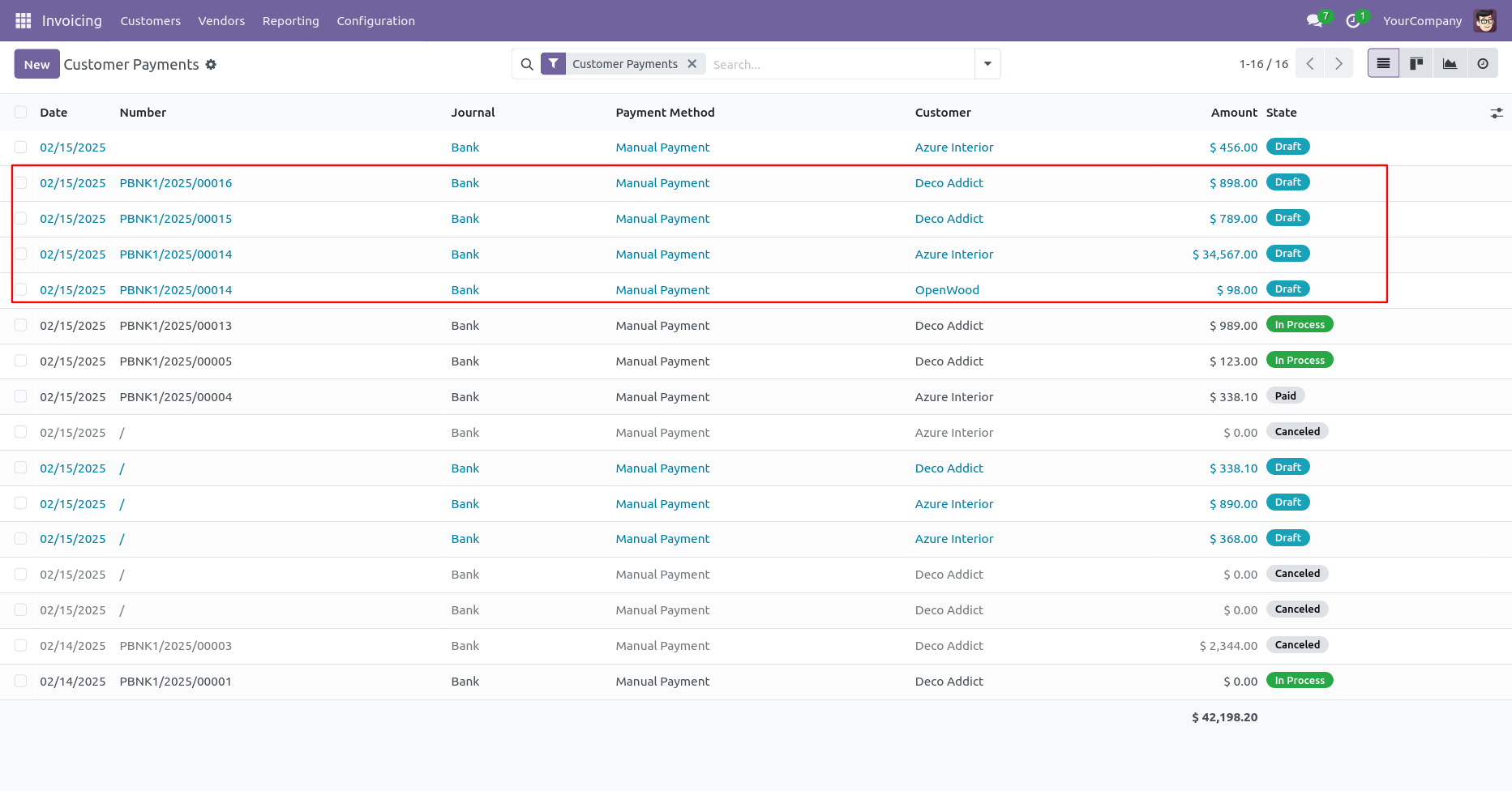Switch to graph view
1512x791 pixels.
pyautogui.click(x=1450, y=63)
